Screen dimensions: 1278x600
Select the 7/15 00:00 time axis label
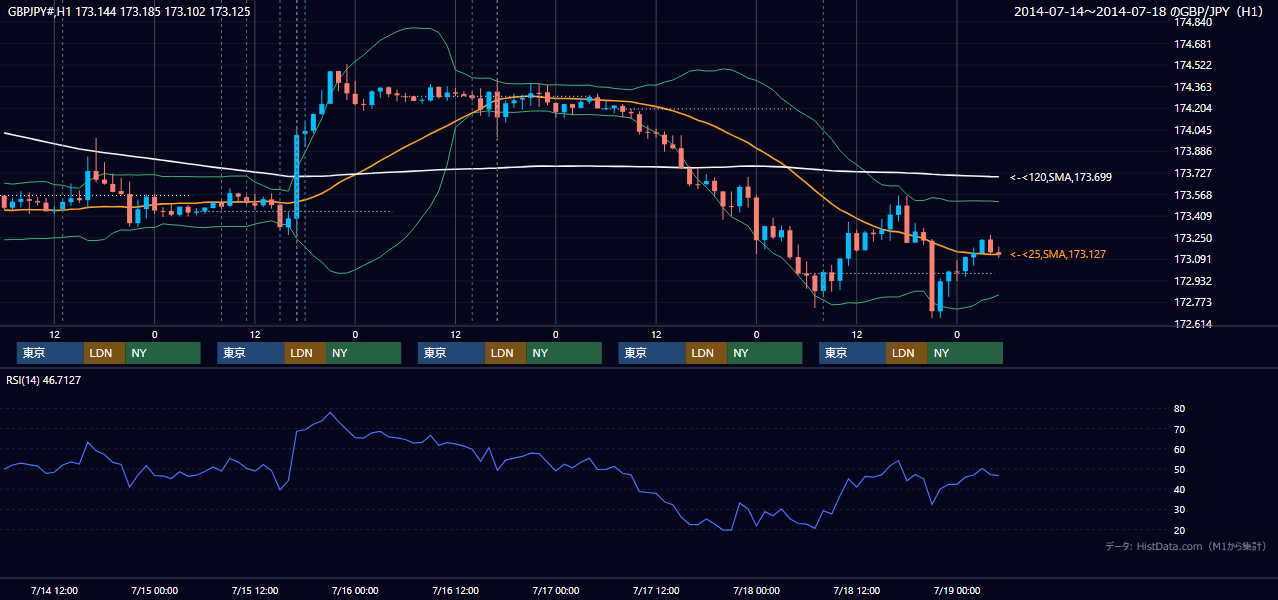coord(155,590)
